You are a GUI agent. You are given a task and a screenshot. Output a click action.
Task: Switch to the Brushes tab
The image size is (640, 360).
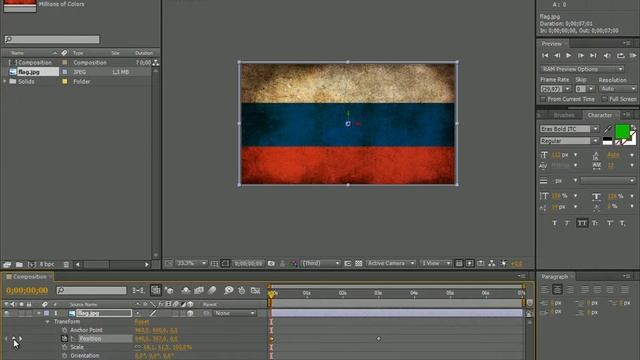564,115
